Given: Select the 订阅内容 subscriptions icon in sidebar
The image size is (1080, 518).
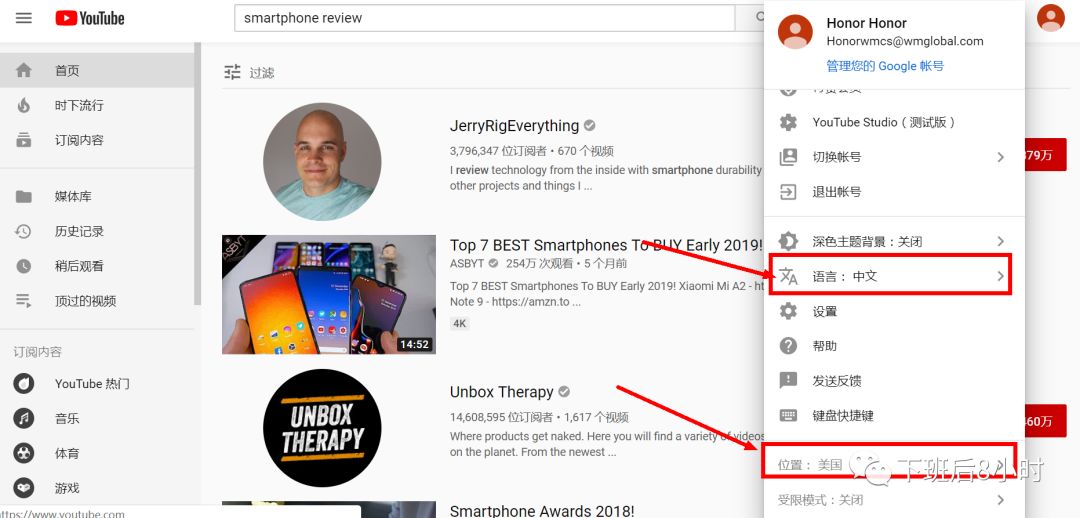Looking at the screenshot, I should pos(24,140).
